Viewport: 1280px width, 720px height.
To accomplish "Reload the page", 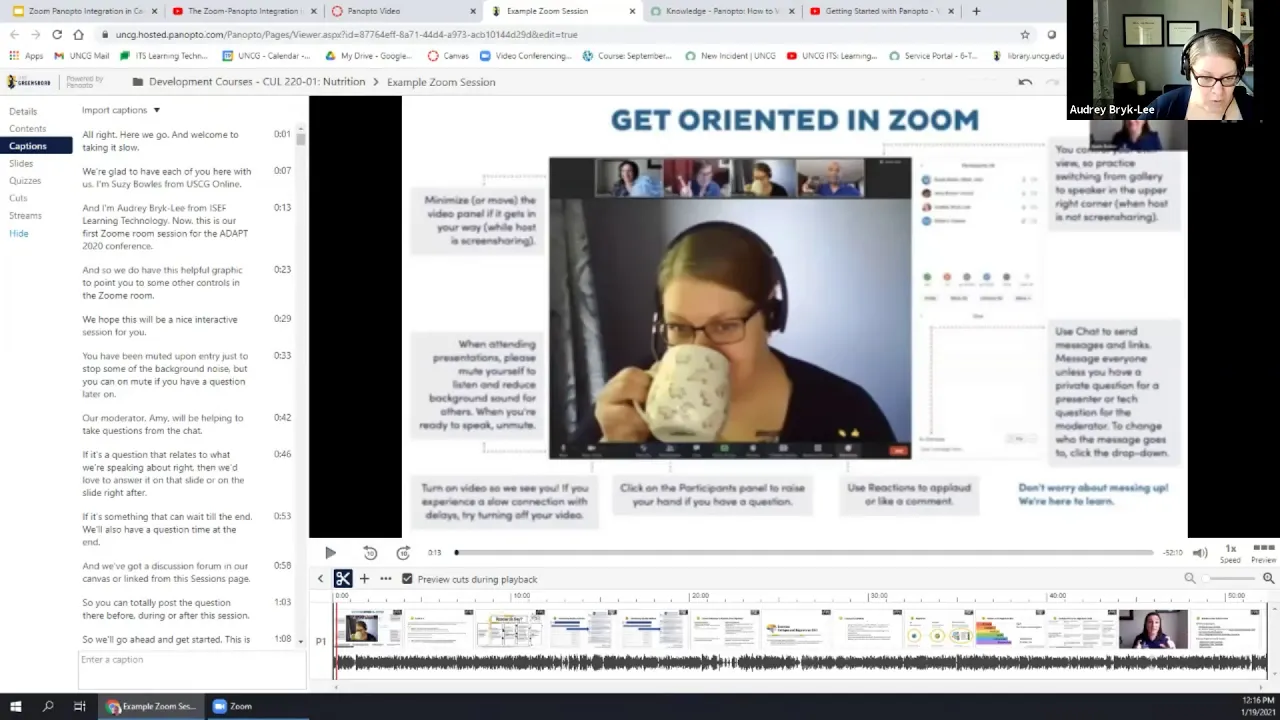I will coord(56,34).
